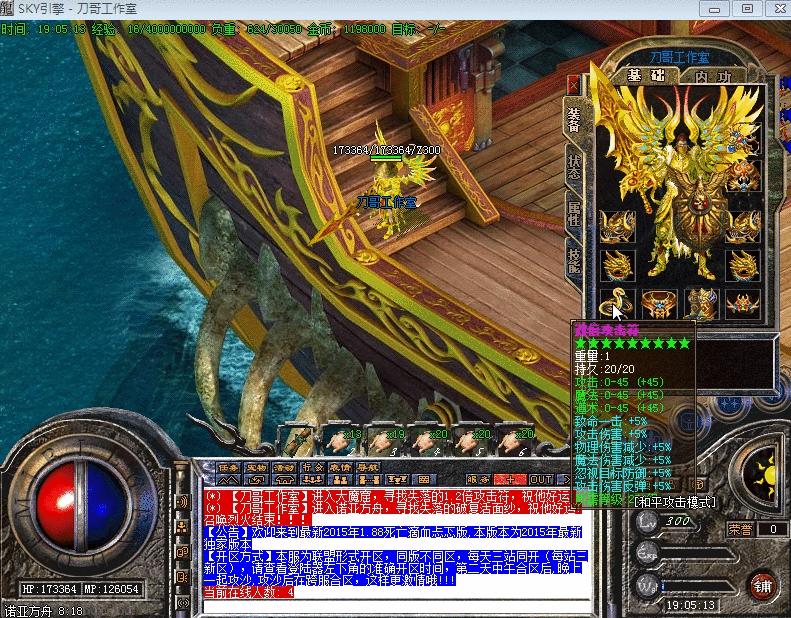Select the jeweled charm bottom-right slot

click(x=743, y=304)
